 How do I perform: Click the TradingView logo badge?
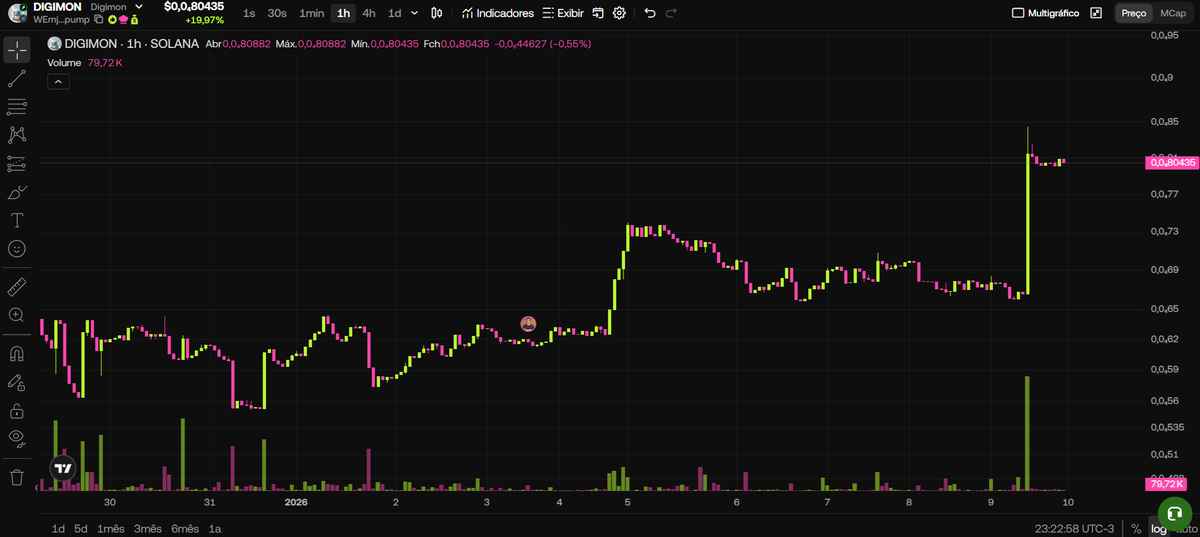[x=63, y=467]
